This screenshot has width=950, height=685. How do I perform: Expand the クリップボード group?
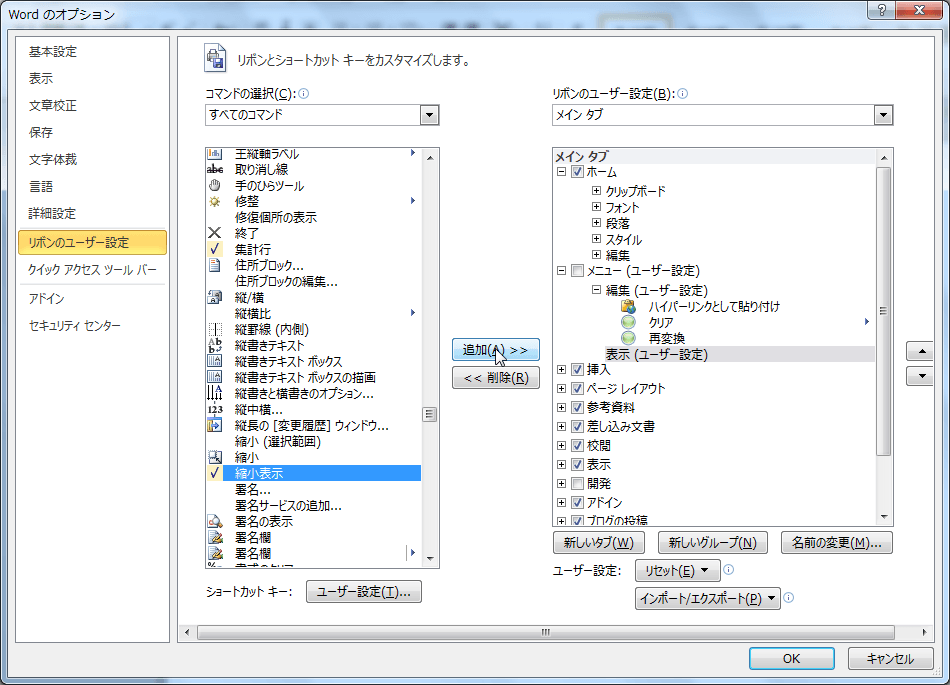point(596,191)
